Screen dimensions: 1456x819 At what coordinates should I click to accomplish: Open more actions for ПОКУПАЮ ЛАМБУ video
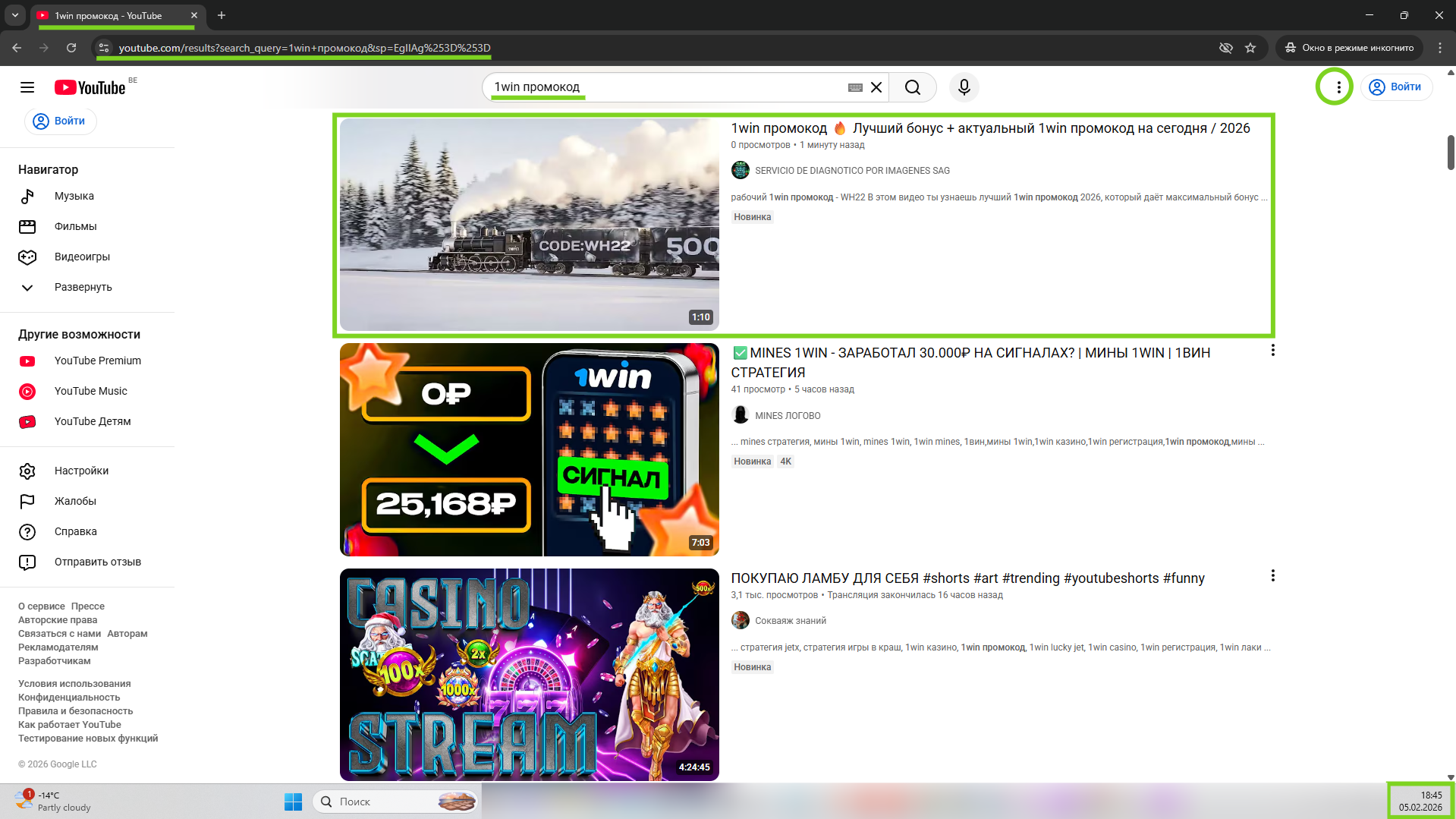coord(1272,576)
